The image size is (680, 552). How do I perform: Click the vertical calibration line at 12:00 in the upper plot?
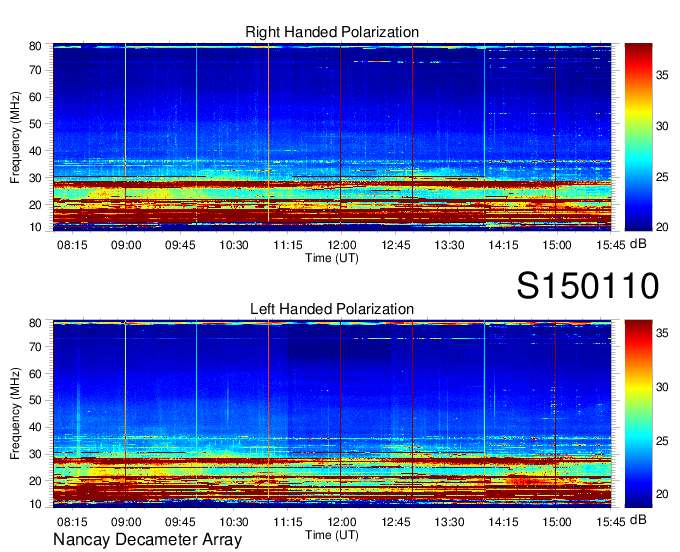(340, 137)
